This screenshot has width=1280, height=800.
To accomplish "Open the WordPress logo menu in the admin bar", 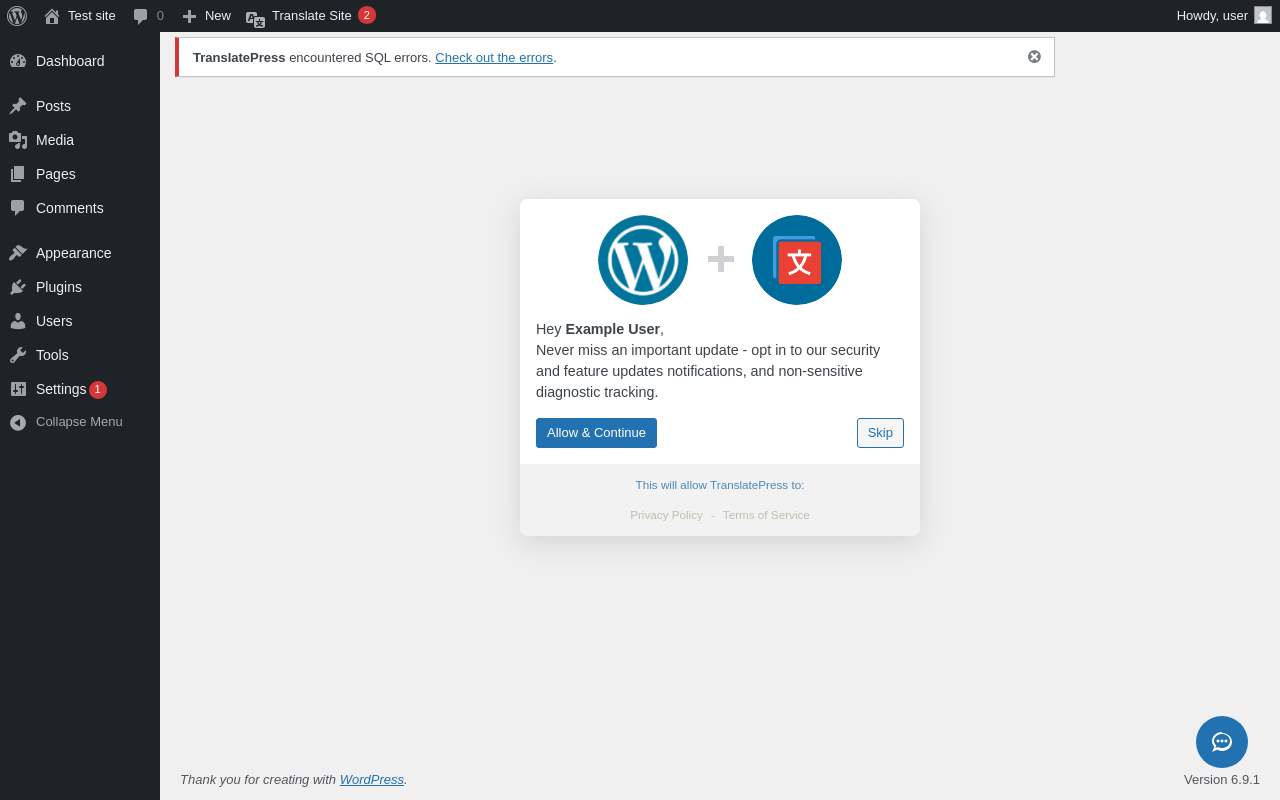I will [x=17, y=16].
